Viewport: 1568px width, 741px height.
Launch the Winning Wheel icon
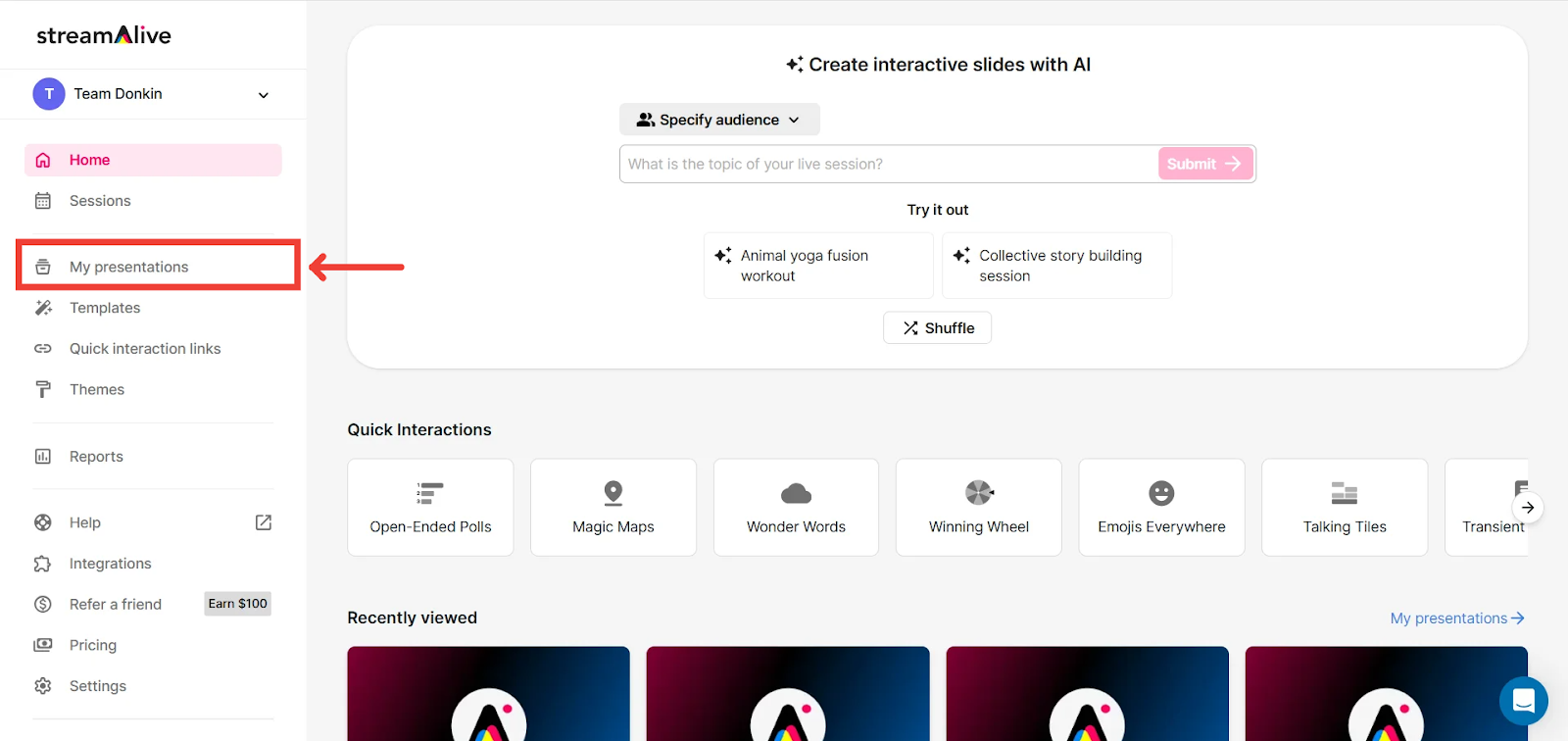click(979, 493)
